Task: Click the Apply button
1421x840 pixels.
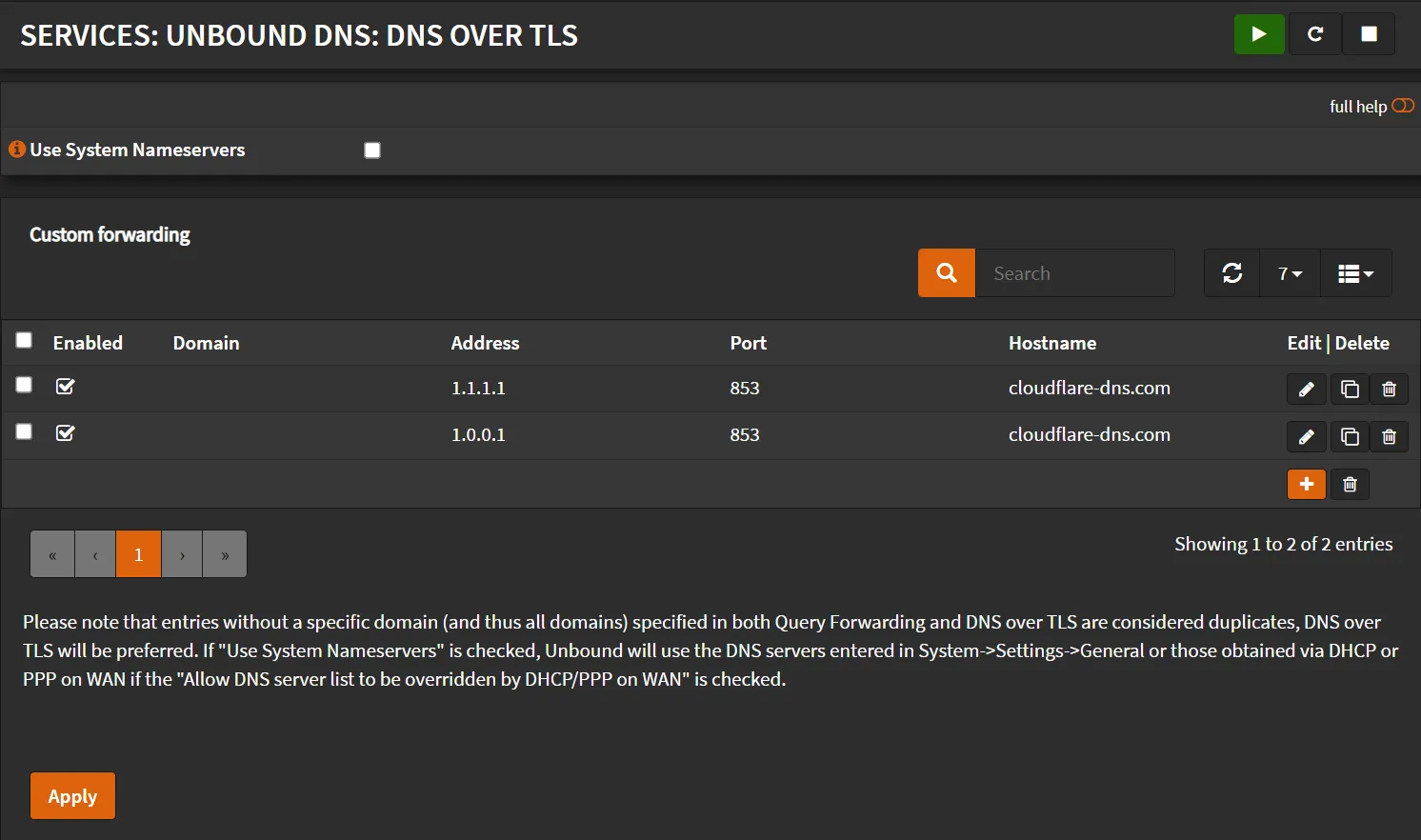Action: pos(72,796)
